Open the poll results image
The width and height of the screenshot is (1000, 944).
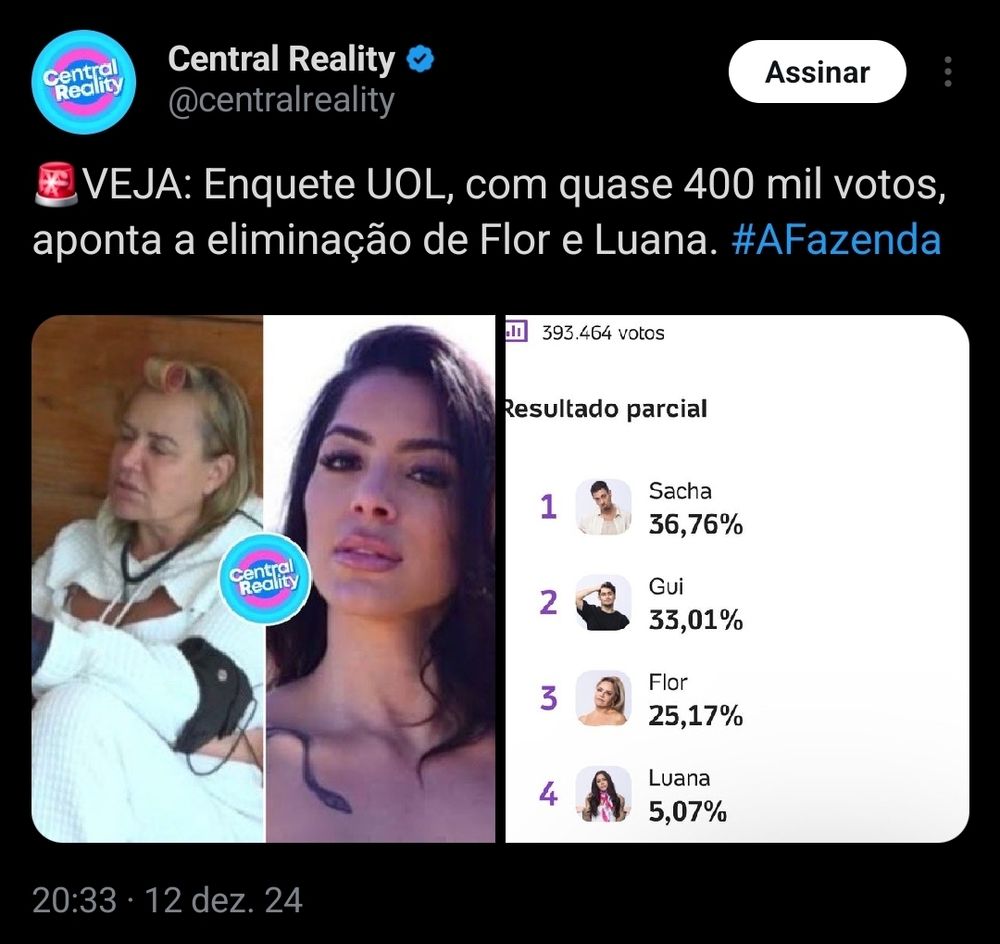coord(737,579)
